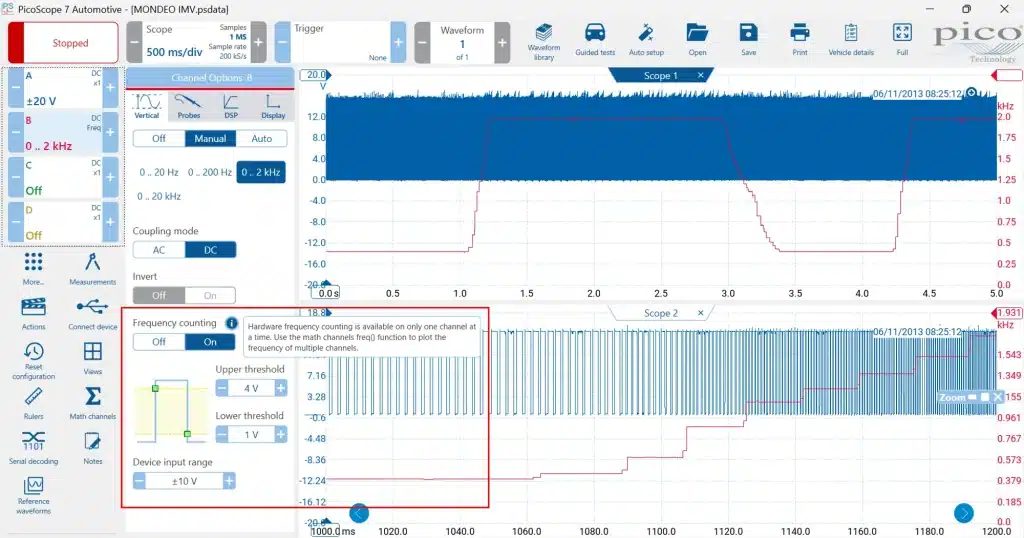
Task: Switch to Full screen mode
Action: coord(902,40)
